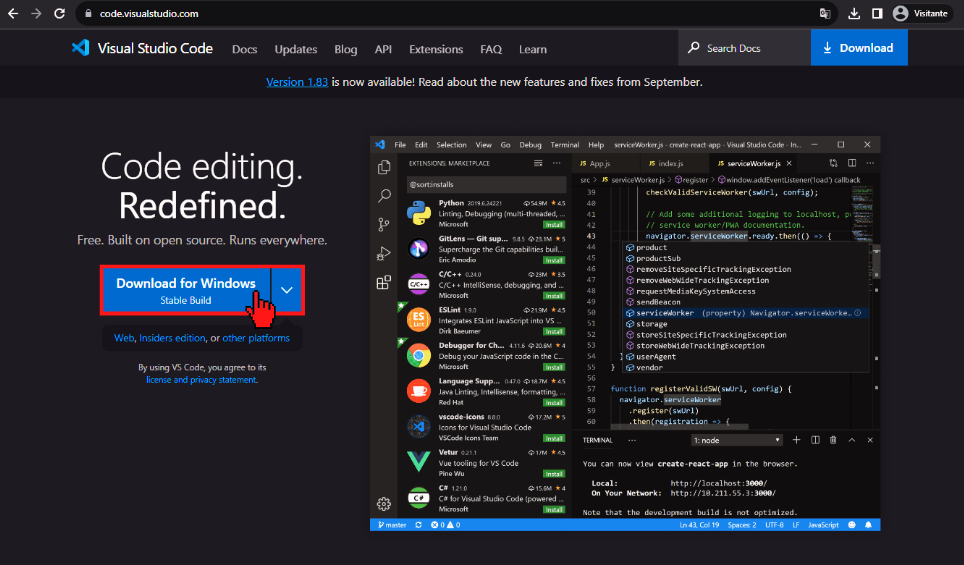964x565 pixels.
Task: Follow the Insiders edition link
Action: pyautogui.click(x=172, y=338)
